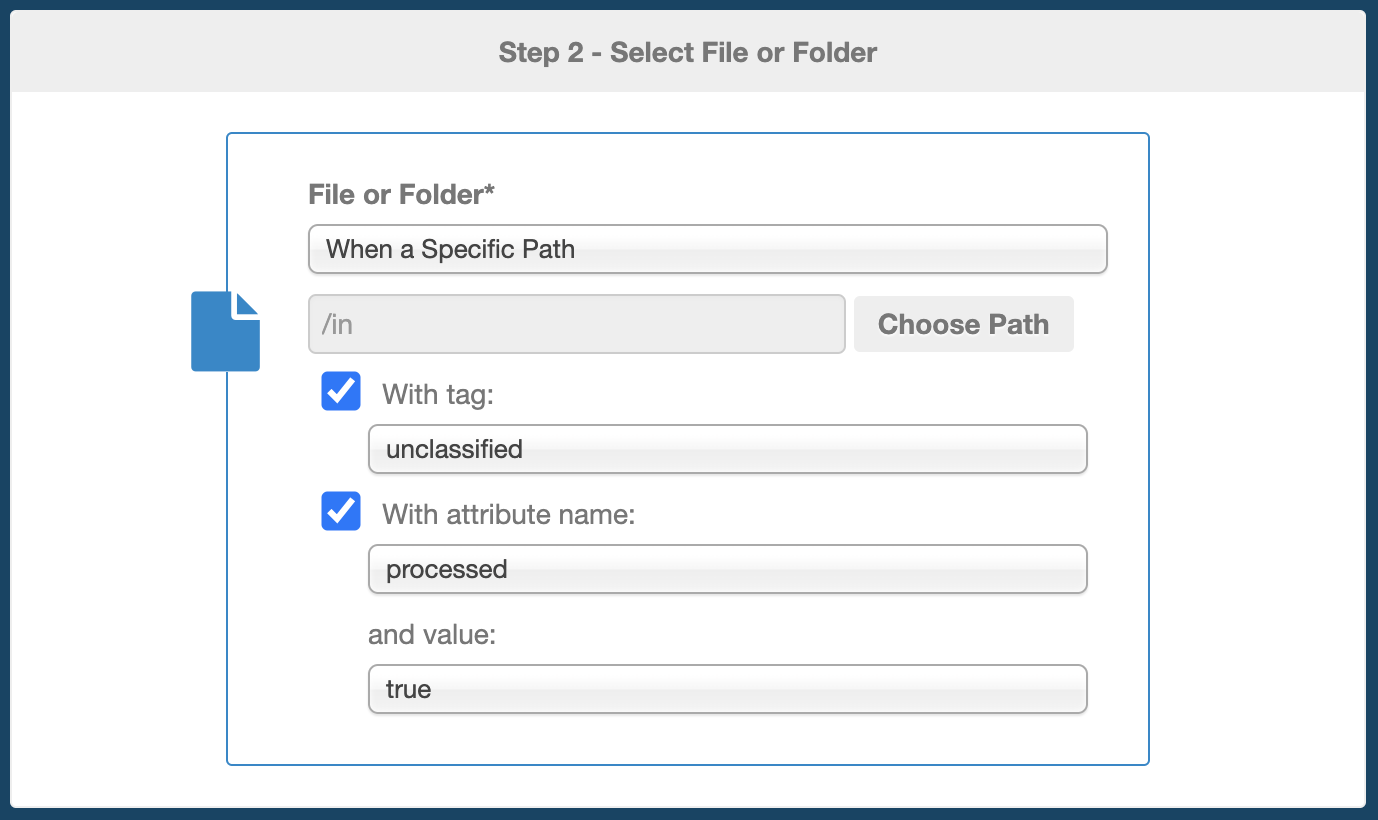Open the When a Specific Path dropdown
The height and width of the screenshot is (820, 1378).
tap(708, 249)
